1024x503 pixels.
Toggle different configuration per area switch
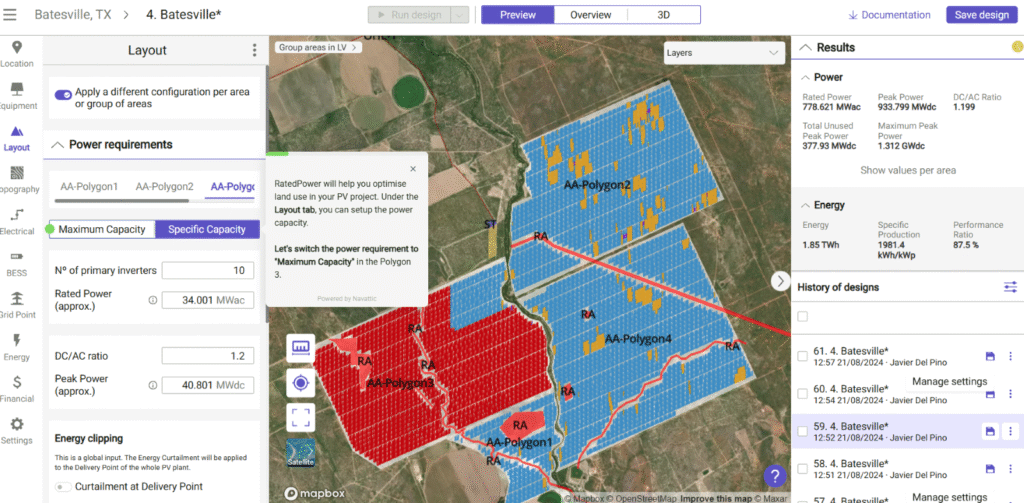tap(64, 94)
